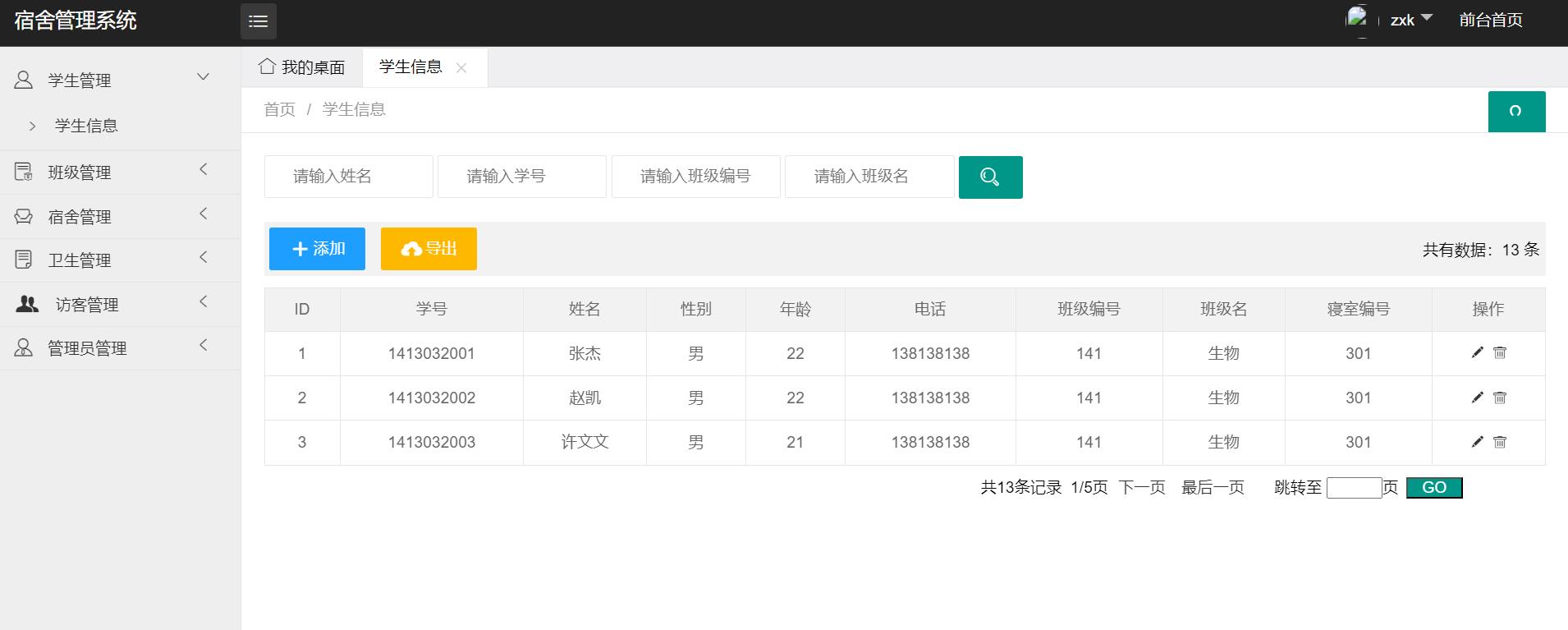The height and width of the screenshot is (630, 1568).
Task: Click the name cell 许文文
Action: 585,443
